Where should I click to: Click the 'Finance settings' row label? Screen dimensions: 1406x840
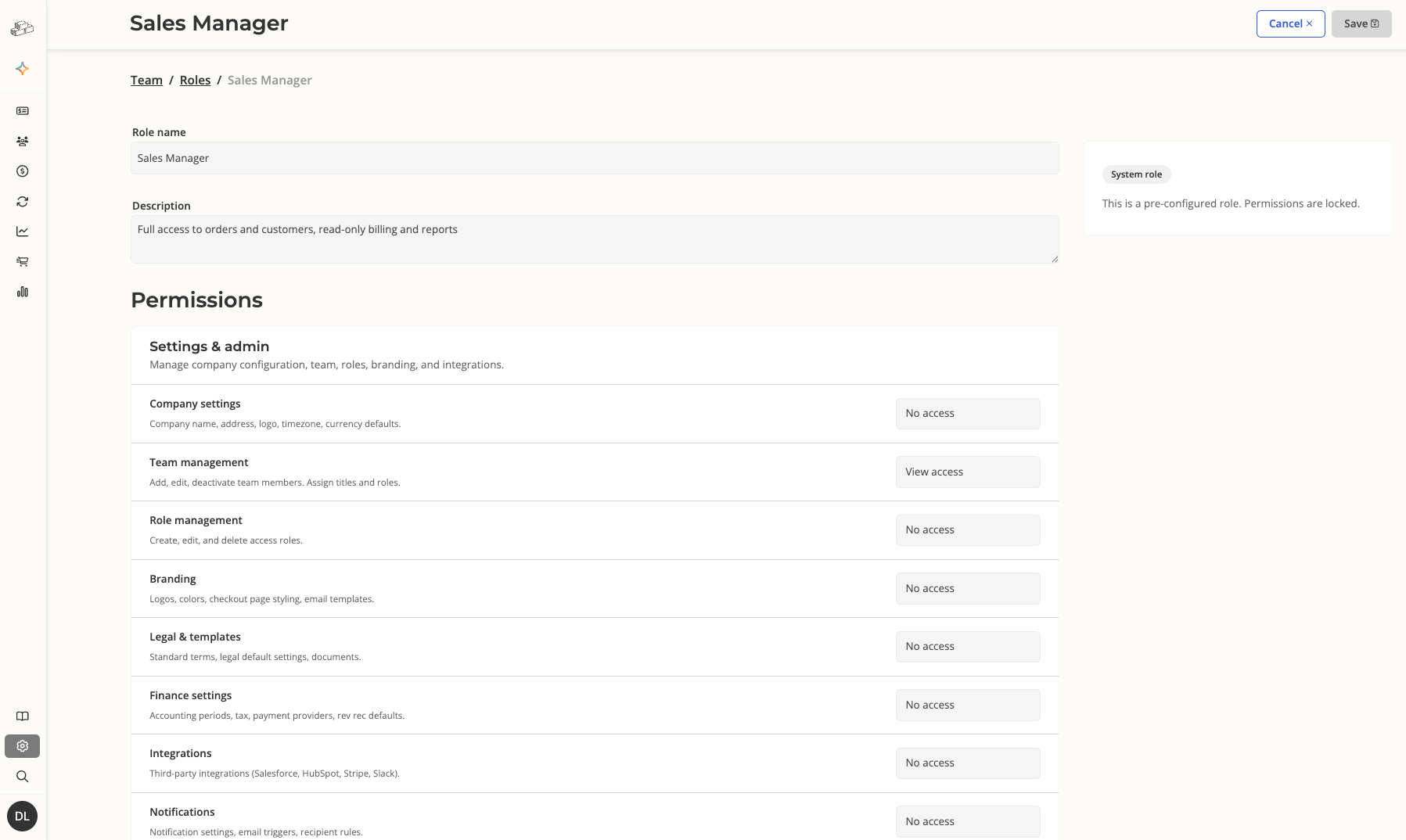[x=190, y=695]
